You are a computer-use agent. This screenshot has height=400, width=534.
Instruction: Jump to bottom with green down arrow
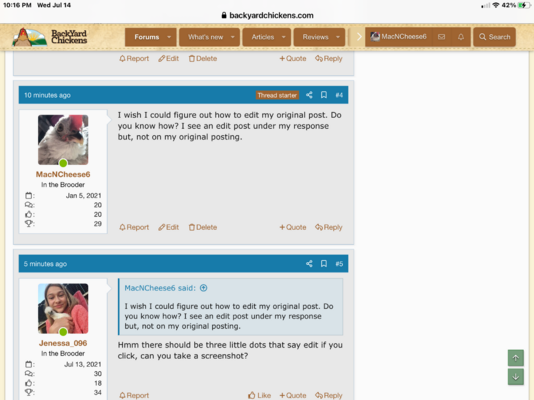(x=516, y=377)
